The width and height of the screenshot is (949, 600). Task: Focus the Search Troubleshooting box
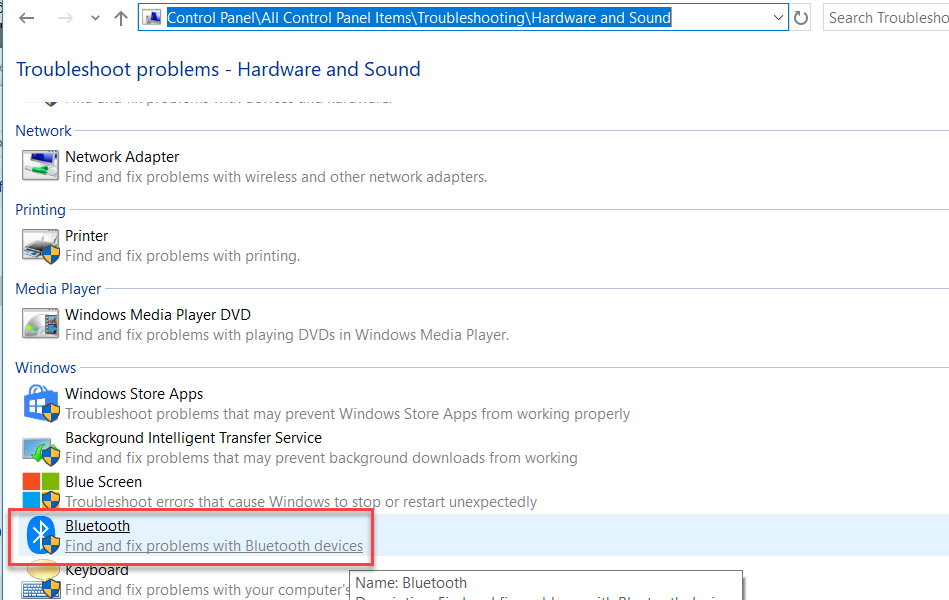pyautogui.click(x=886, y=18)
